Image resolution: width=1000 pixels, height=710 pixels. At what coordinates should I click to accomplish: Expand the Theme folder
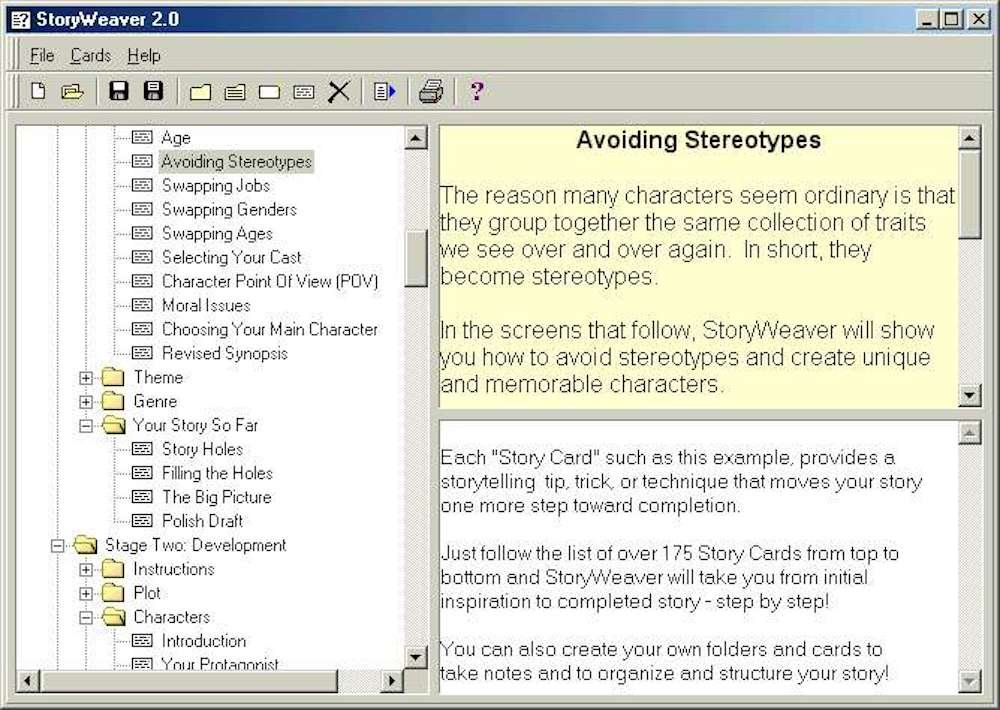[x=86, y=378]
